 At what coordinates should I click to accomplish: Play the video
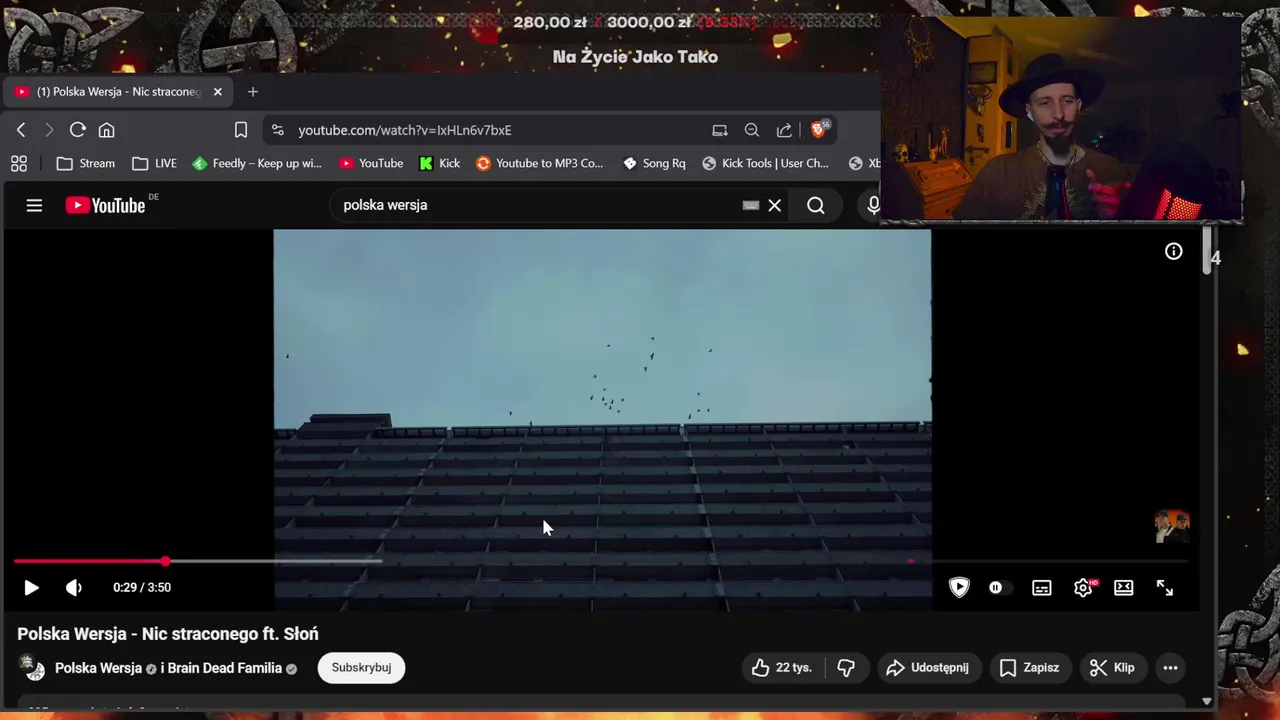click(31, 588)
